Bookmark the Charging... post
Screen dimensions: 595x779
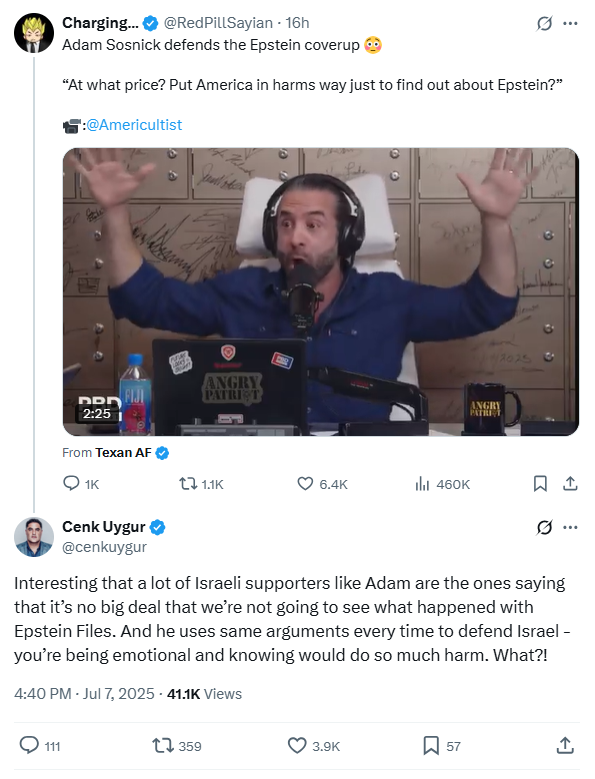click(x=540, y=484)
